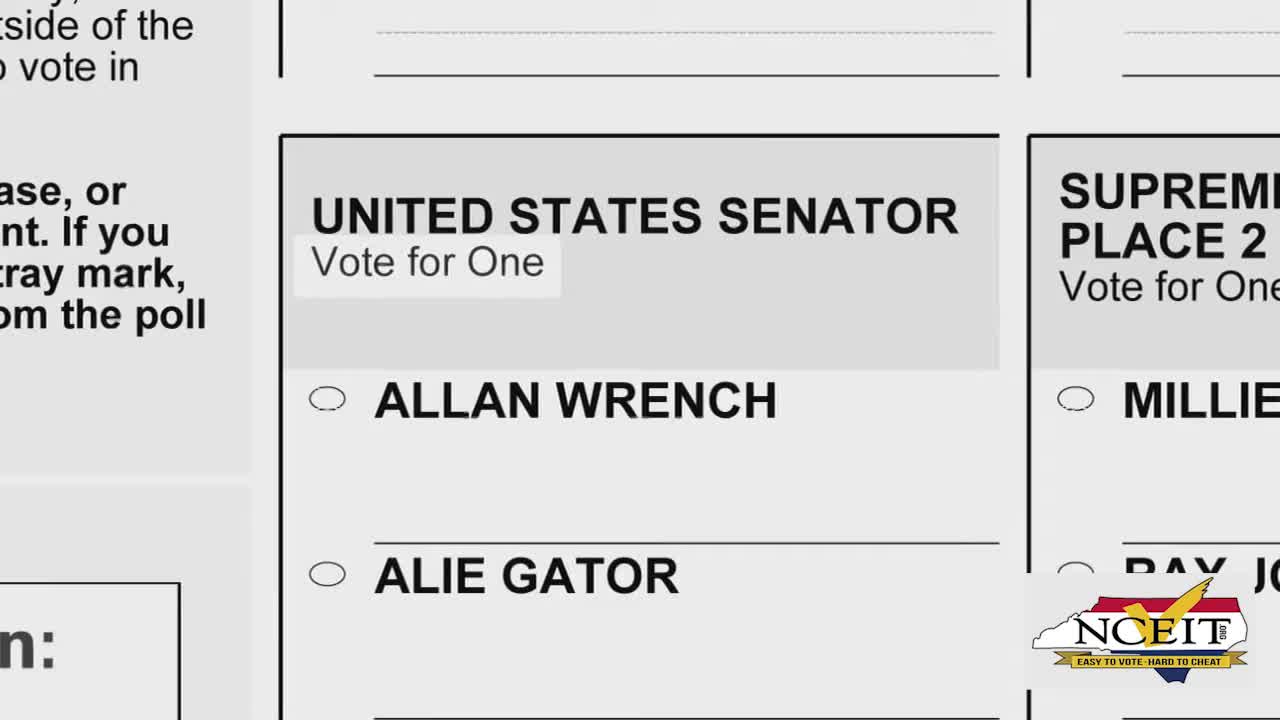Viewport: 1280px width, 720px height.
Task: Click the 'tside of the' instruction text
Action: pos(96,26)
